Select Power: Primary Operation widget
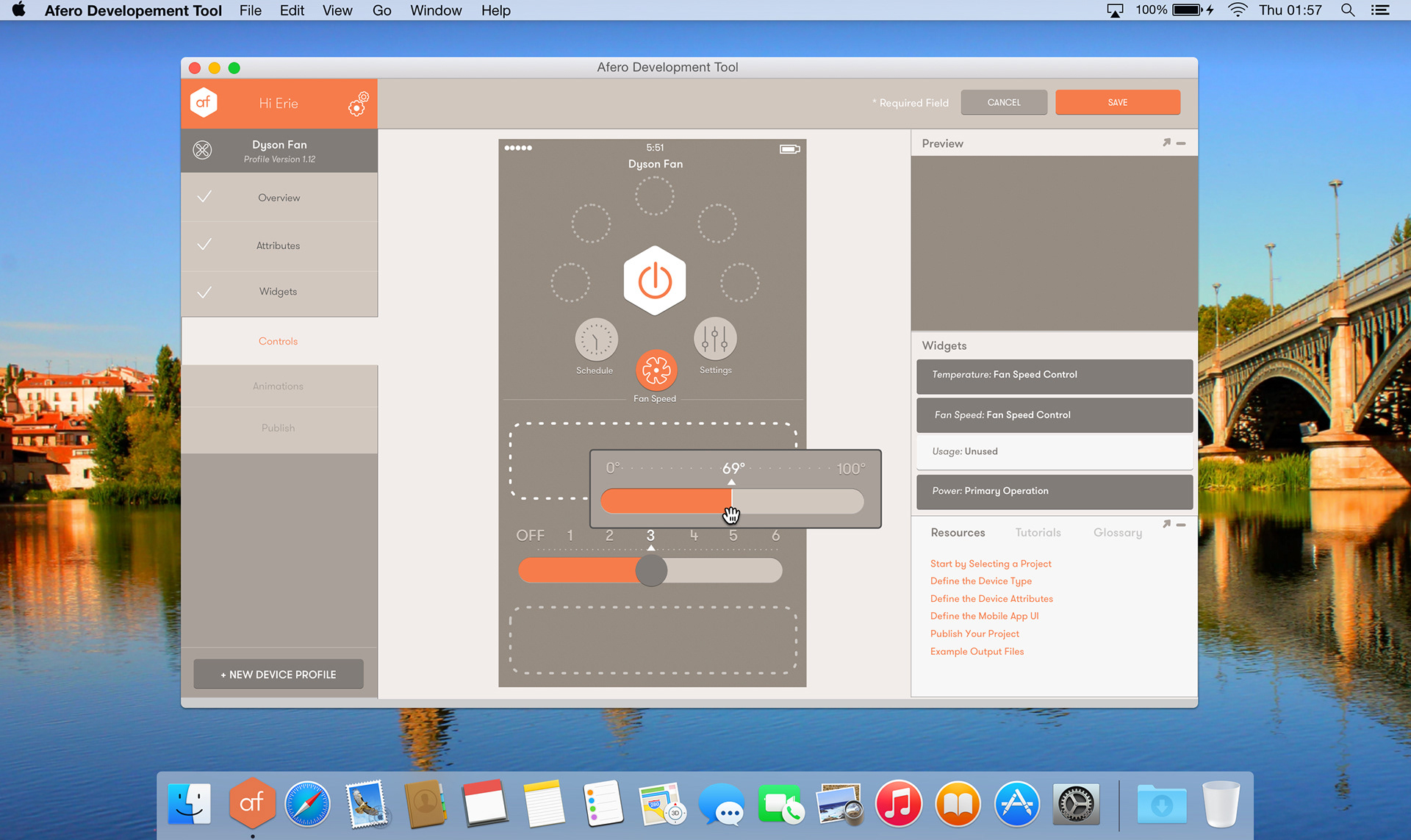The image size is (1411, 840). [1055, 492]
